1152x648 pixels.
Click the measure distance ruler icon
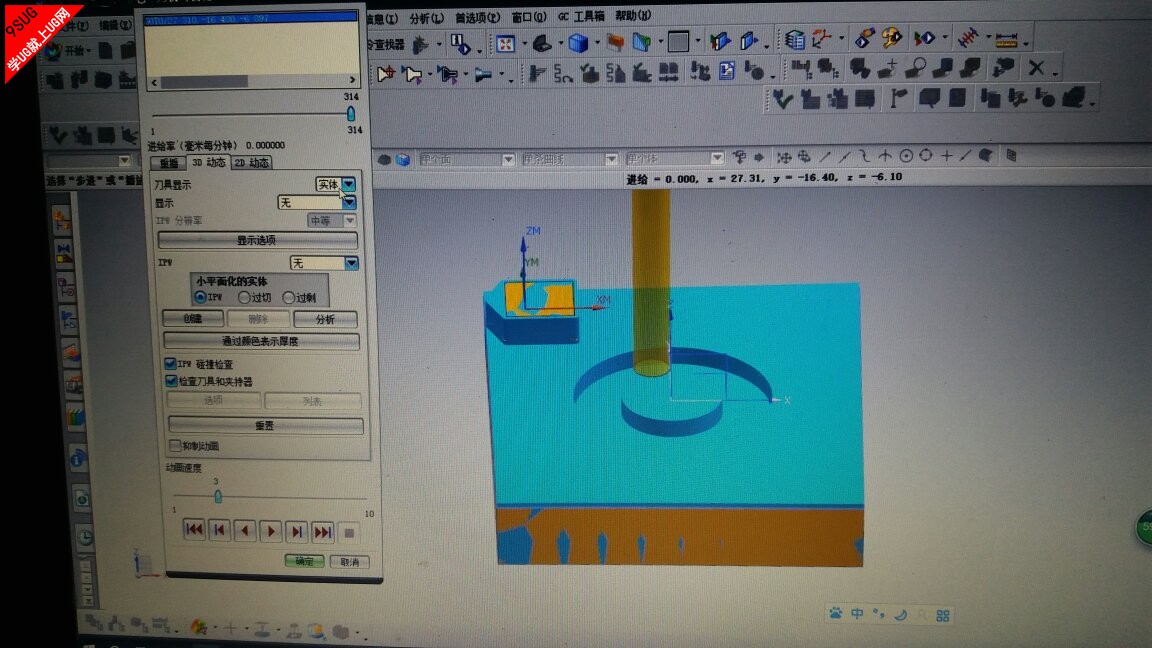pyautogui.click(x=1006, y=38)
